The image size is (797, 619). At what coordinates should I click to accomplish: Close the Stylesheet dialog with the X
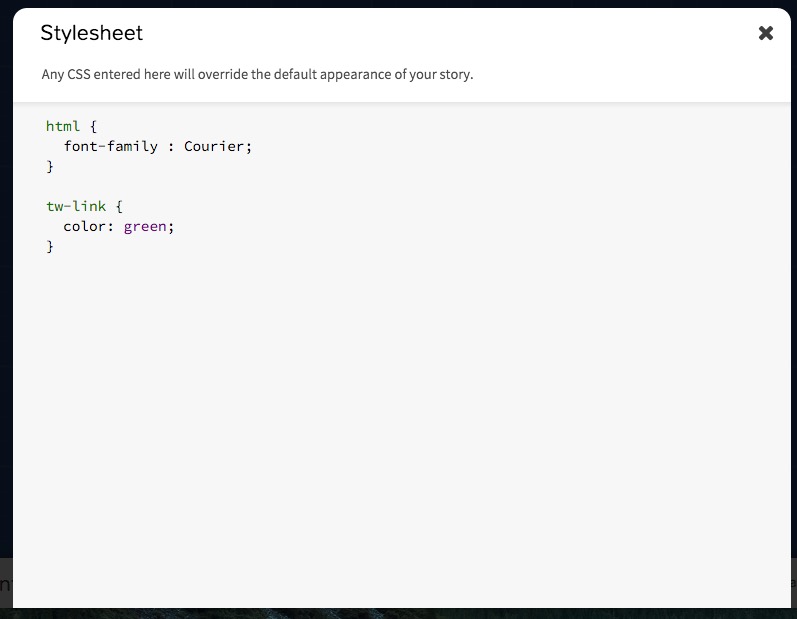point(766,33)
